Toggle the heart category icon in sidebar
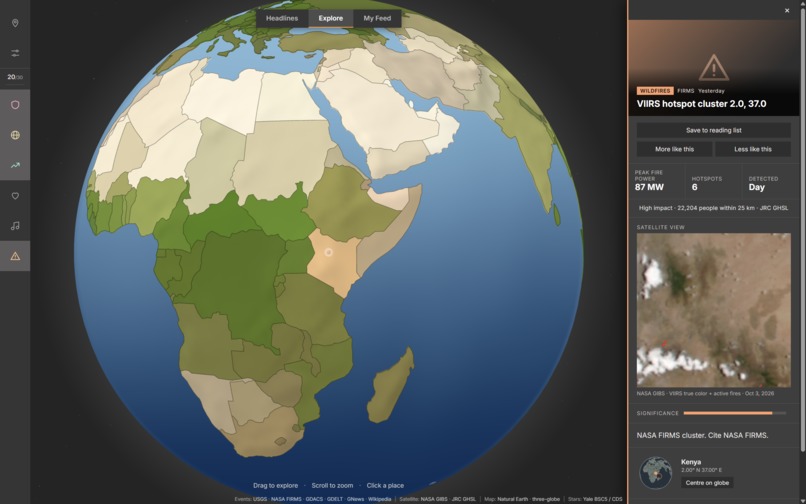Screen dimensions: 806x504 pyautogui.click(x=15, y=195)
